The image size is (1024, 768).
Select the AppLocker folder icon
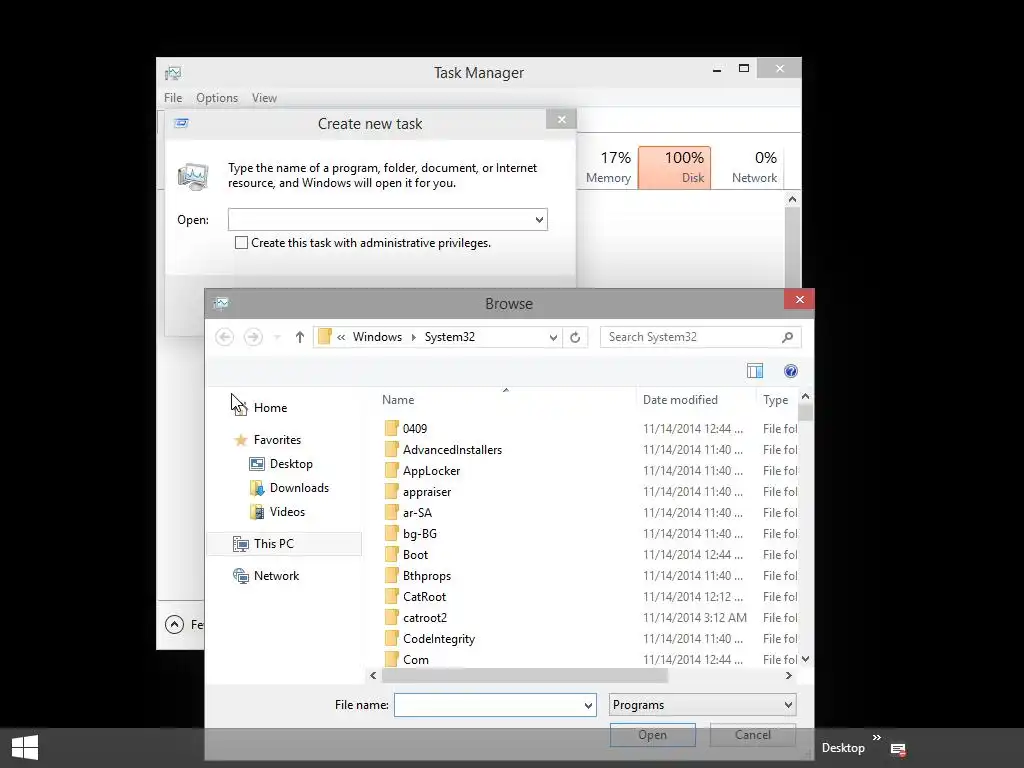(391, 471)
